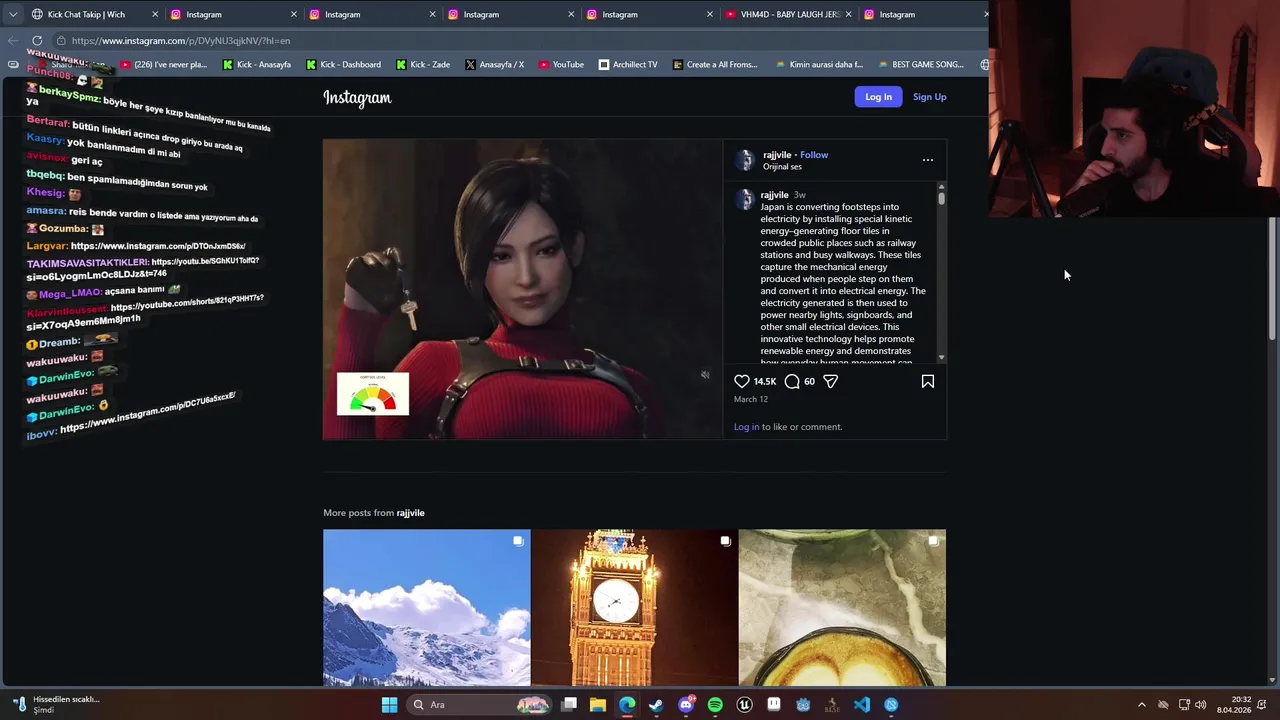Open 'Create a All Froms...' bookmark
Screen dimensions: 1280x720
(x=715, y=64)
